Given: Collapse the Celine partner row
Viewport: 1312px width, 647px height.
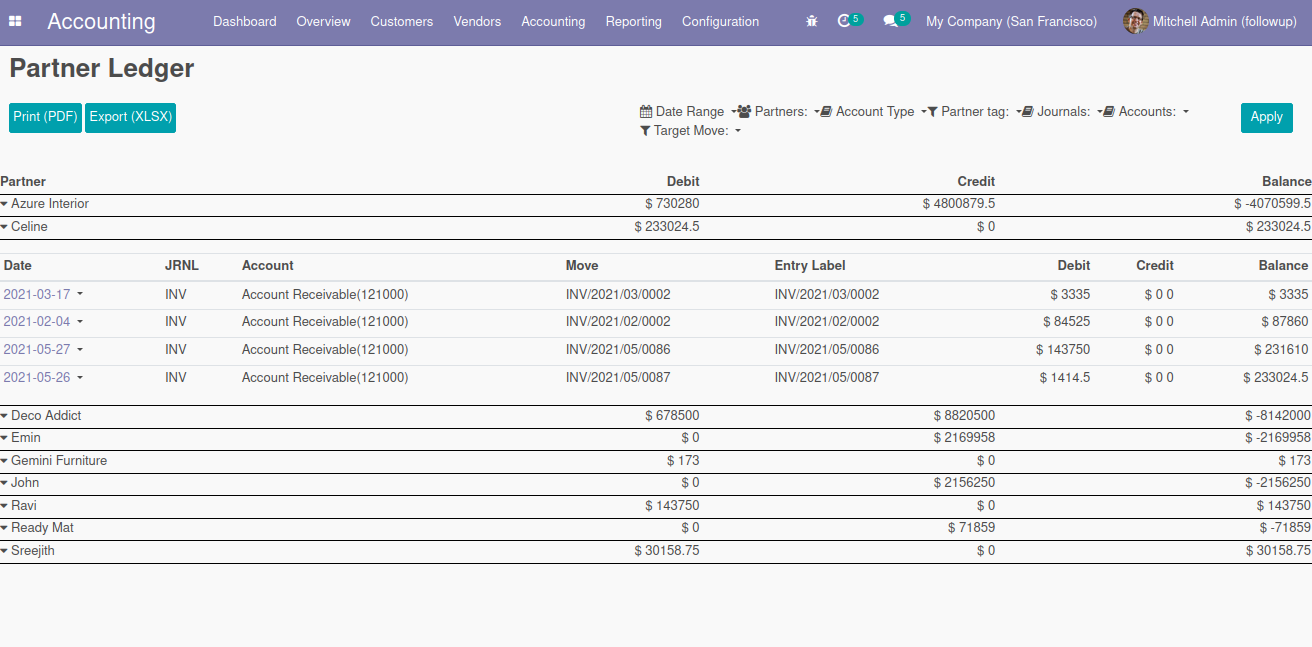Looking at the screenshot, I should tap(5, 227).
